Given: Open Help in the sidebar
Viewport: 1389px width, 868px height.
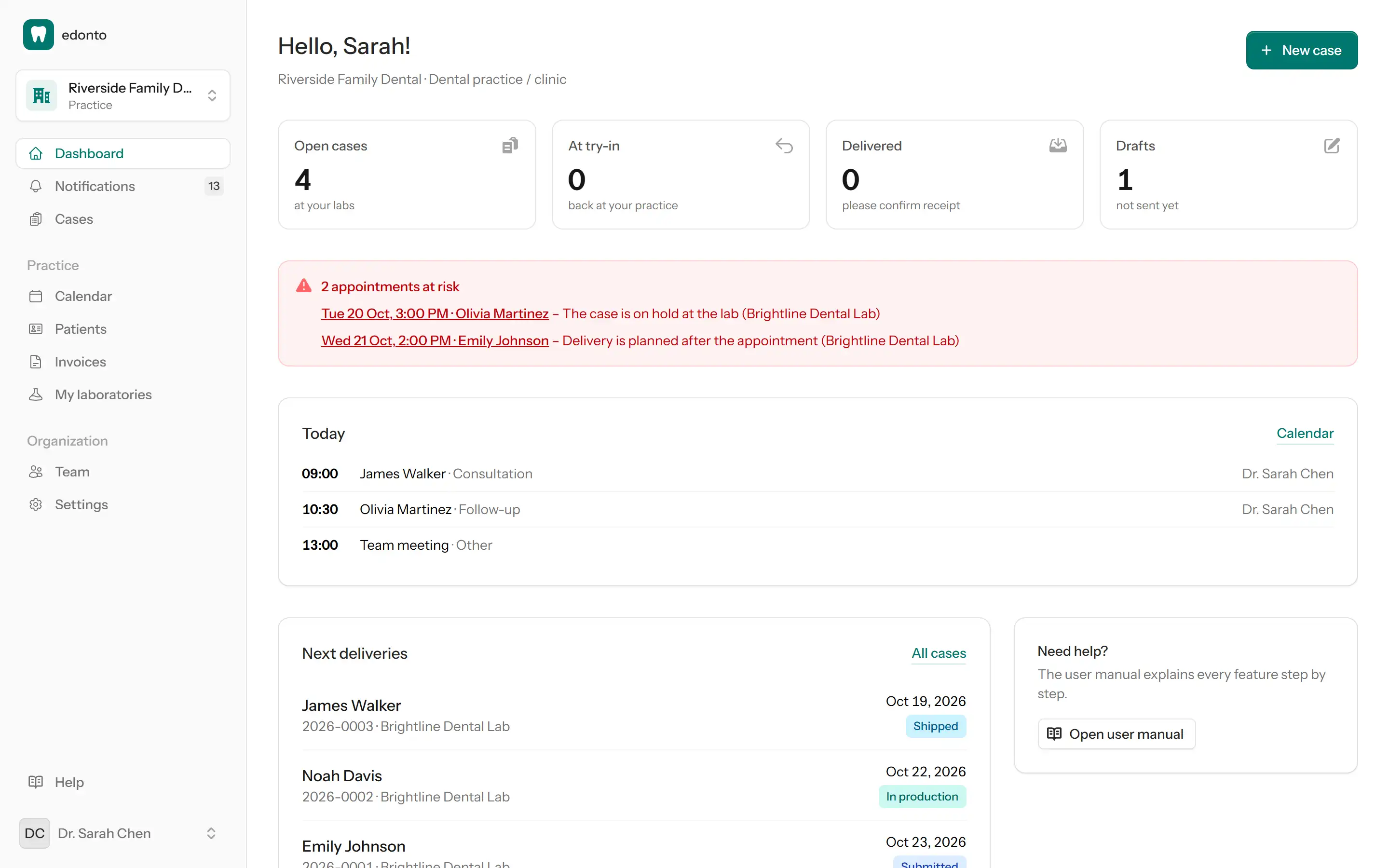Looking at the screenshot, I should tap(123, 782).
